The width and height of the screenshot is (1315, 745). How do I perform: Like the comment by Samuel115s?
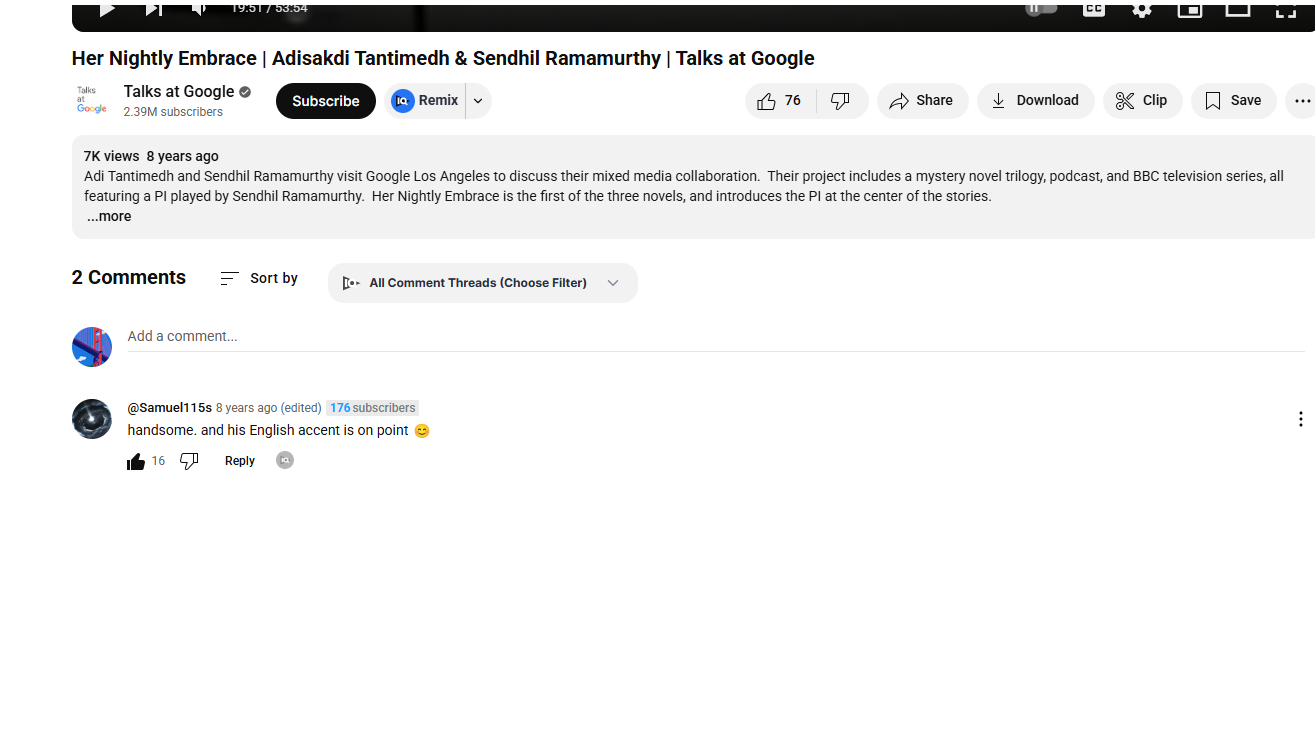click(x=136, y=461)
